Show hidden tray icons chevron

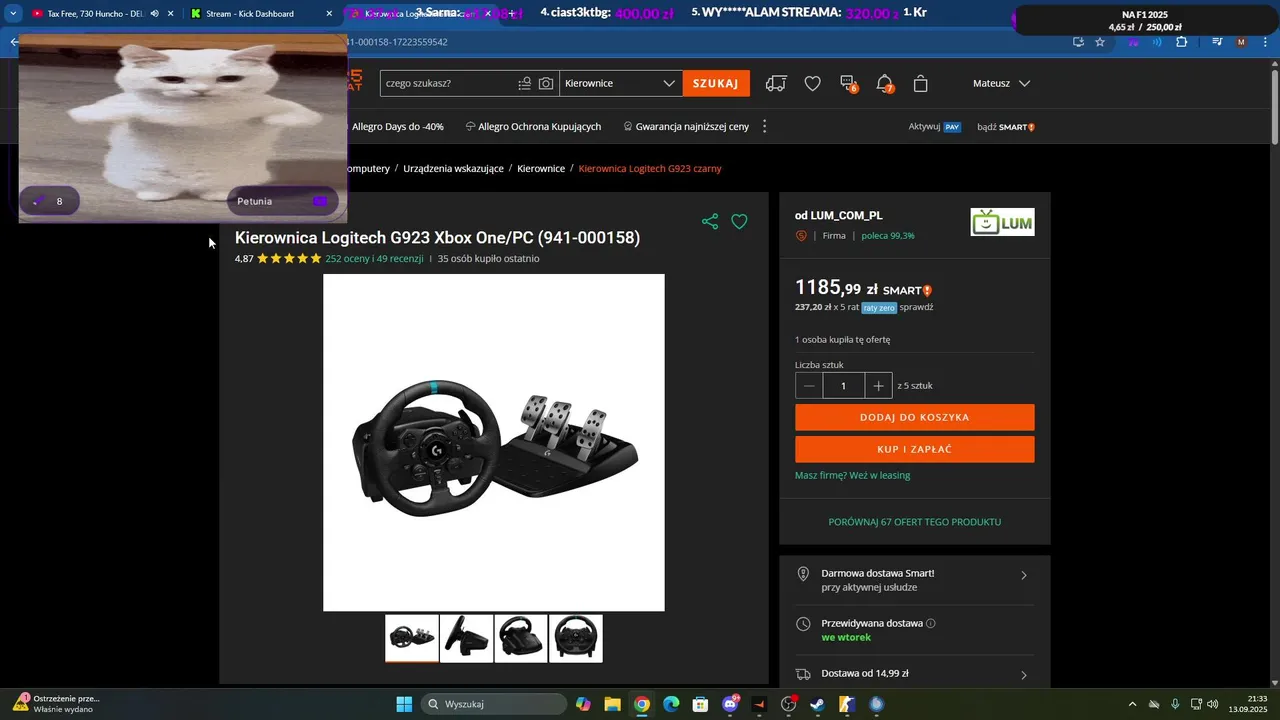point(1132,704)
